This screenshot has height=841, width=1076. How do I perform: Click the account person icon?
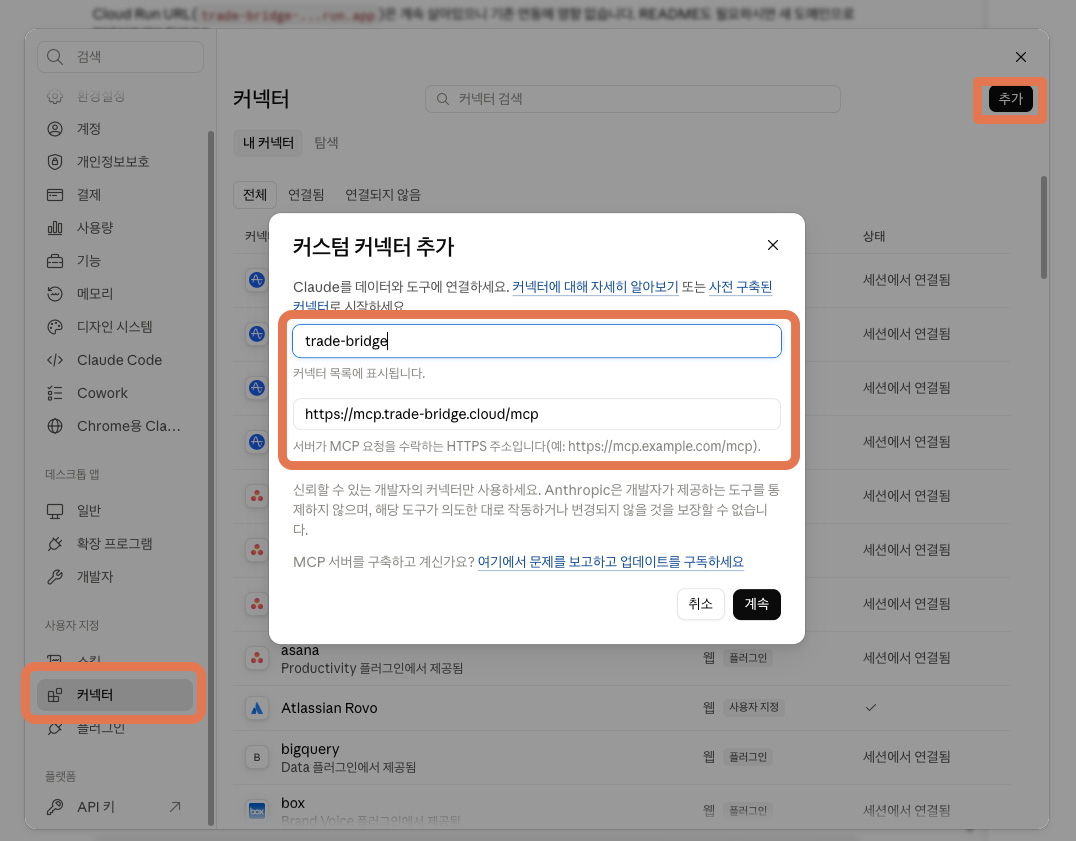55,129
